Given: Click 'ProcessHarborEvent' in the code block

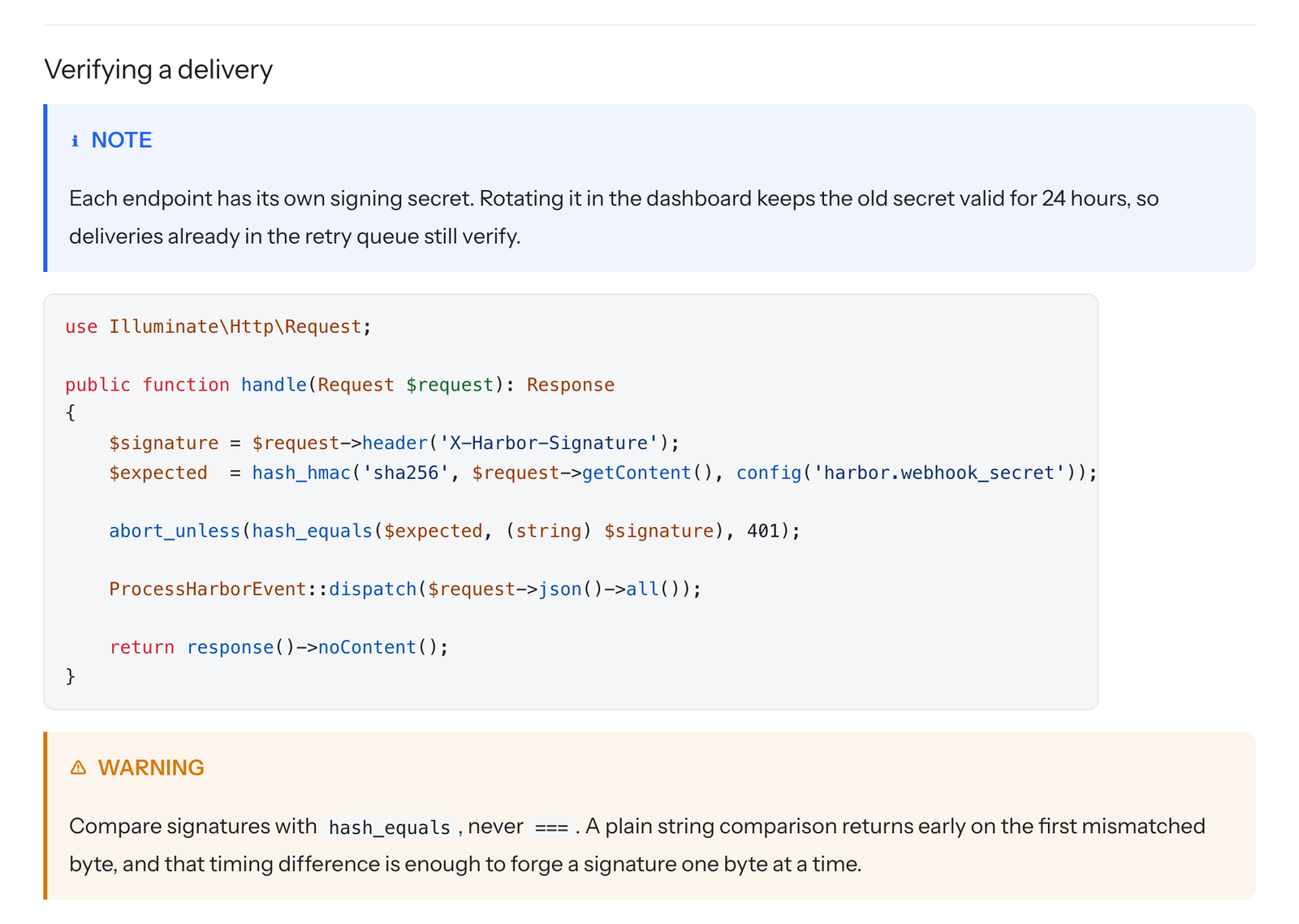Looking at the screenshot, I should (208, 589).
